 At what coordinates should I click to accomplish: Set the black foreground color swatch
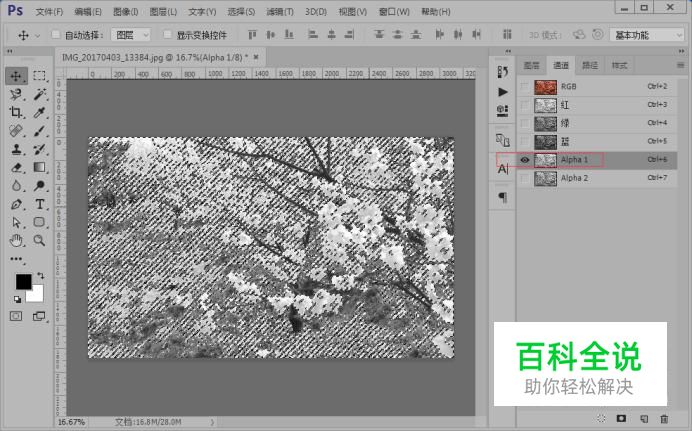23,281
